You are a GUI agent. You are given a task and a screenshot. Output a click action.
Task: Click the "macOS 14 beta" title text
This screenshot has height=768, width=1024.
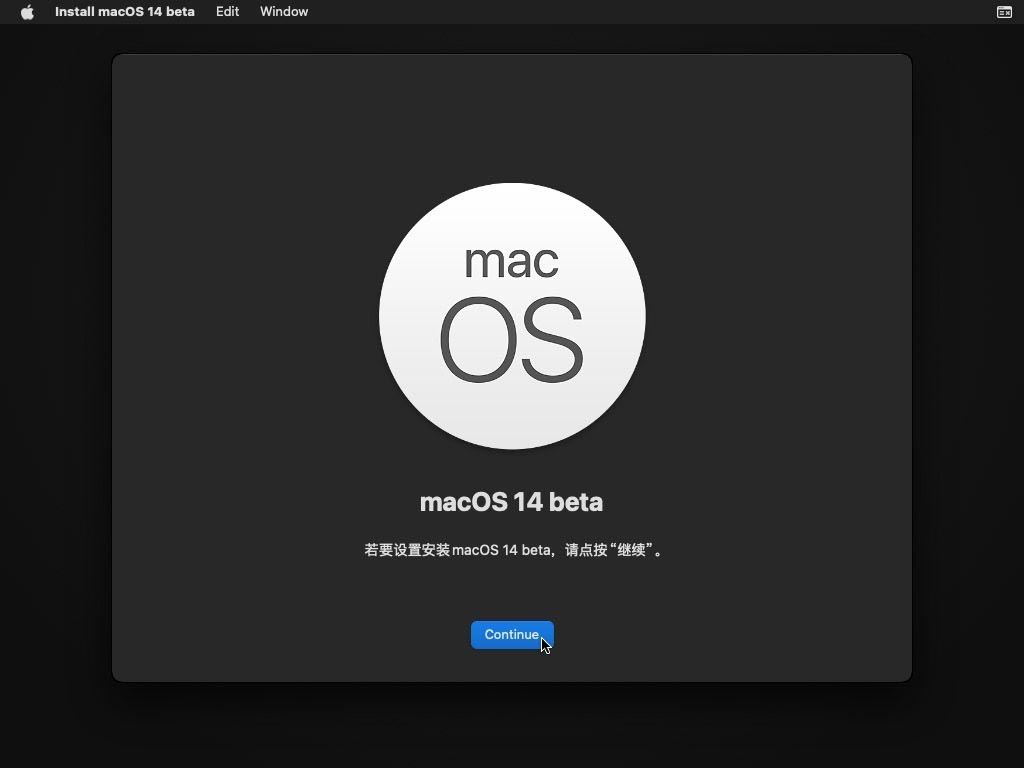(512, 501)
